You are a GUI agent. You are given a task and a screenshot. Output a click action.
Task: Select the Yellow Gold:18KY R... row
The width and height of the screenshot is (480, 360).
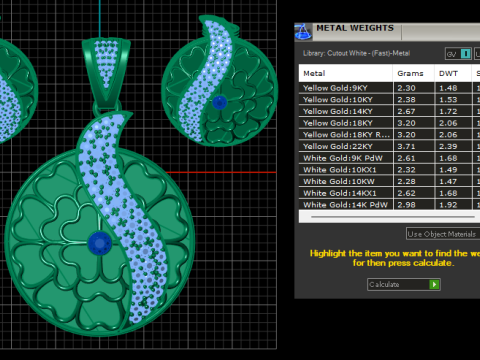coord(389,135)
